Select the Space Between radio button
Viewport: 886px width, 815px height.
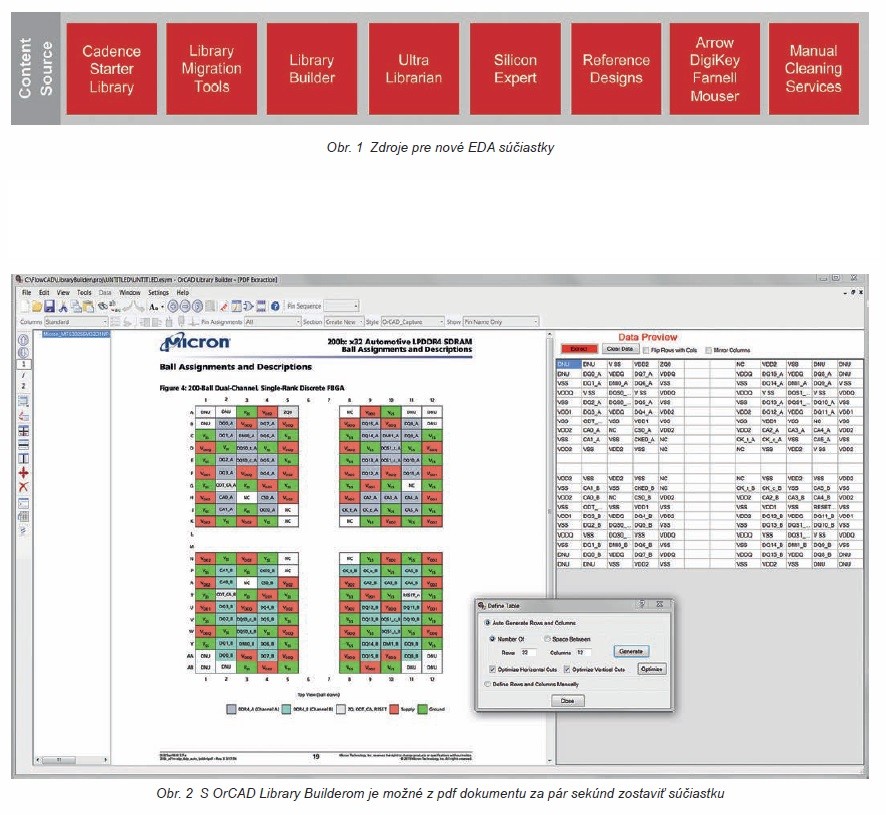547,639
